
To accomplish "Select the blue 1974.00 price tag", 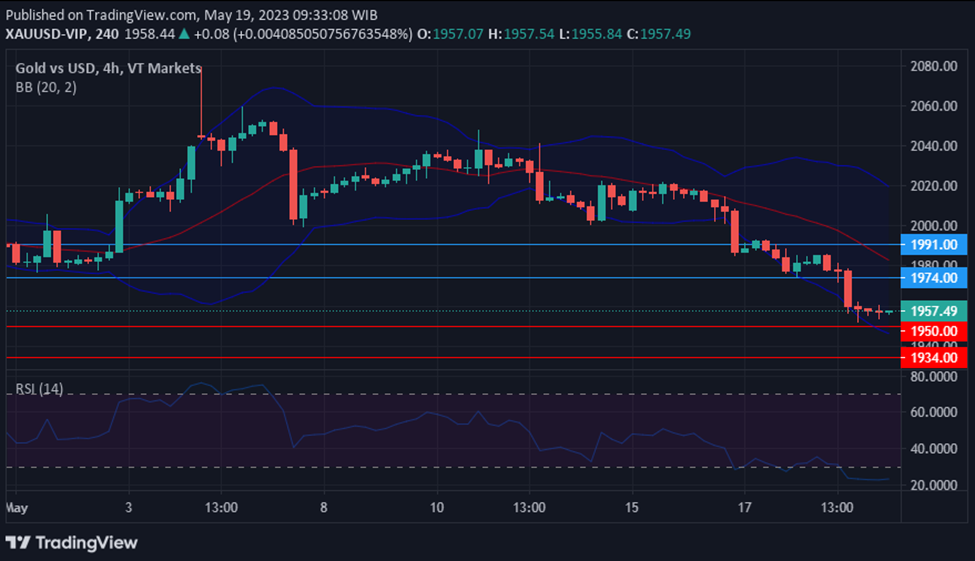I will [934, 277].
